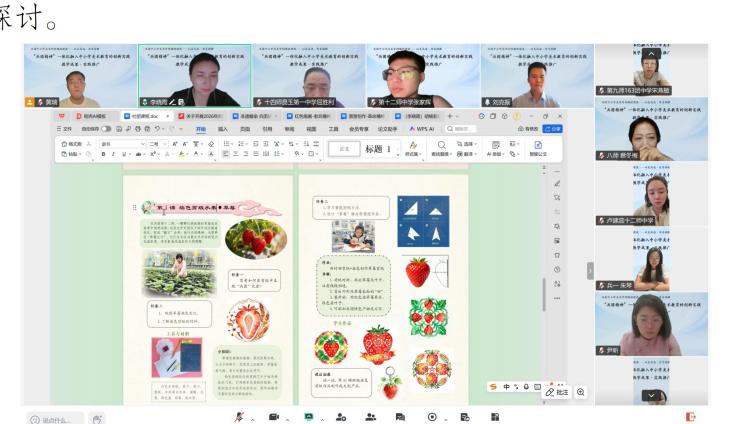Click the print icon in quick toolbar
Screen dimensions: 754x424
point(138,129)
